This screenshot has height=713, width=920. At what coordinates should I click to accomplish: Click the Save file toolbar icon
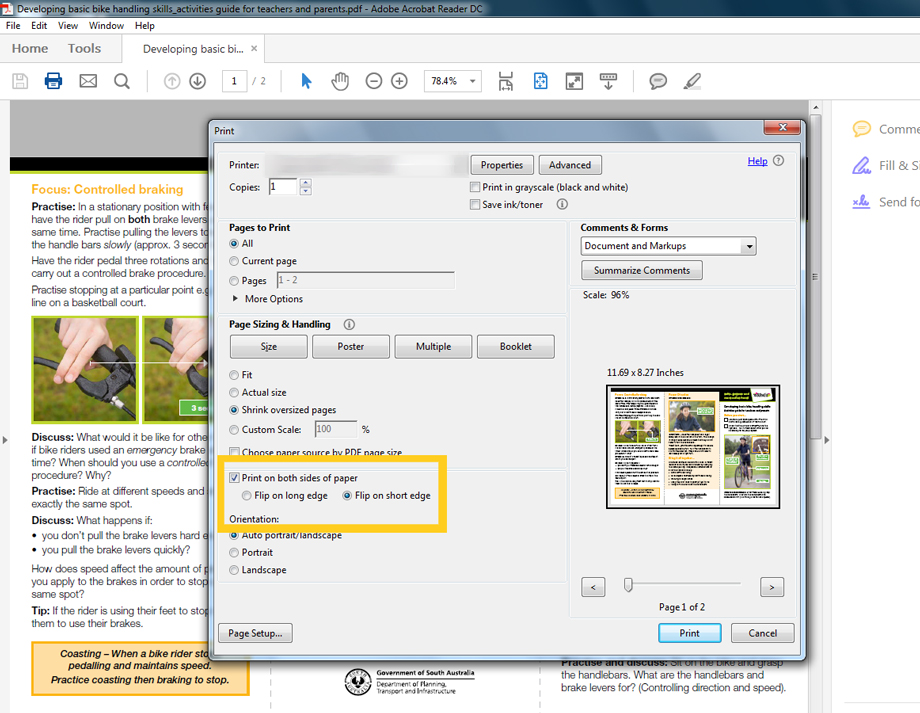click(20, 81)
